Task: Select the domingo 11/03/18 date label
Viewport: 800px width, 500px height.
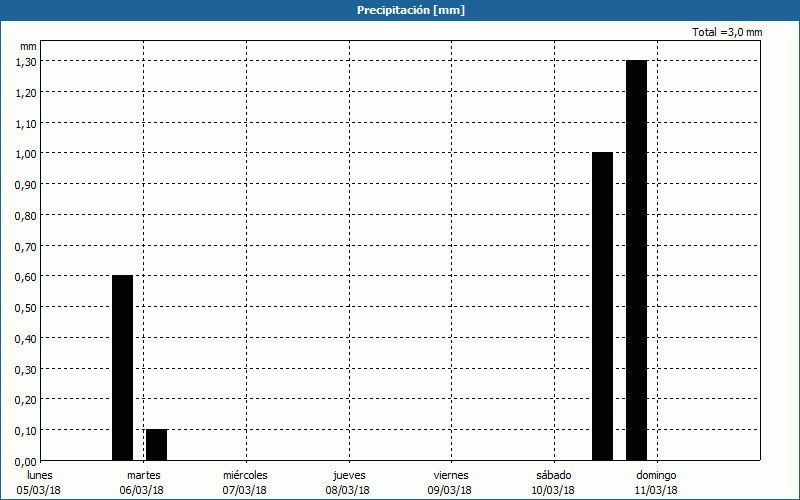Action: point(656,482)
